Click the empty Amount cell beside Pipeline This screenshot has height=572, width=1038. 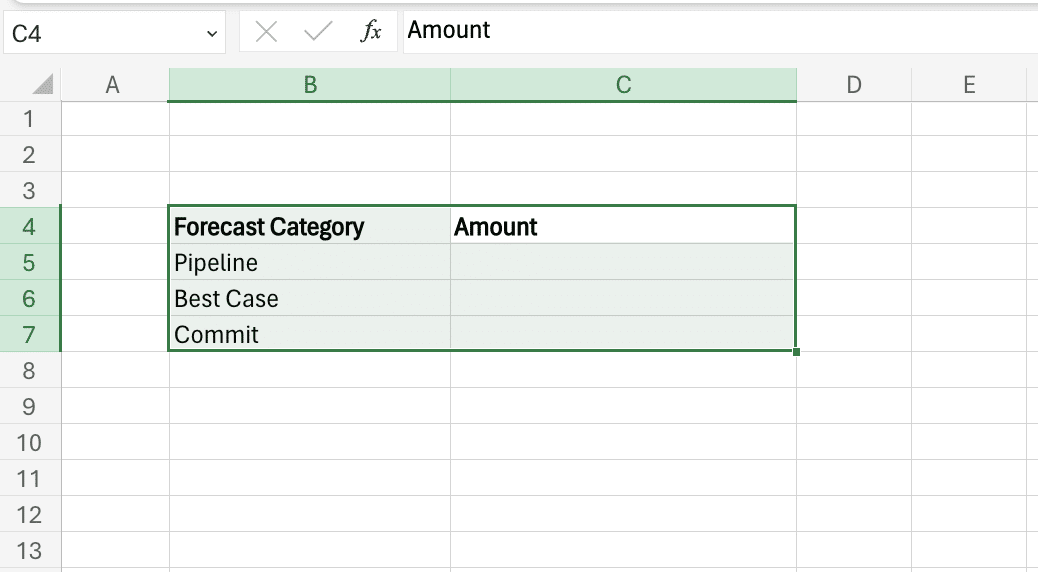coord(623,263)
